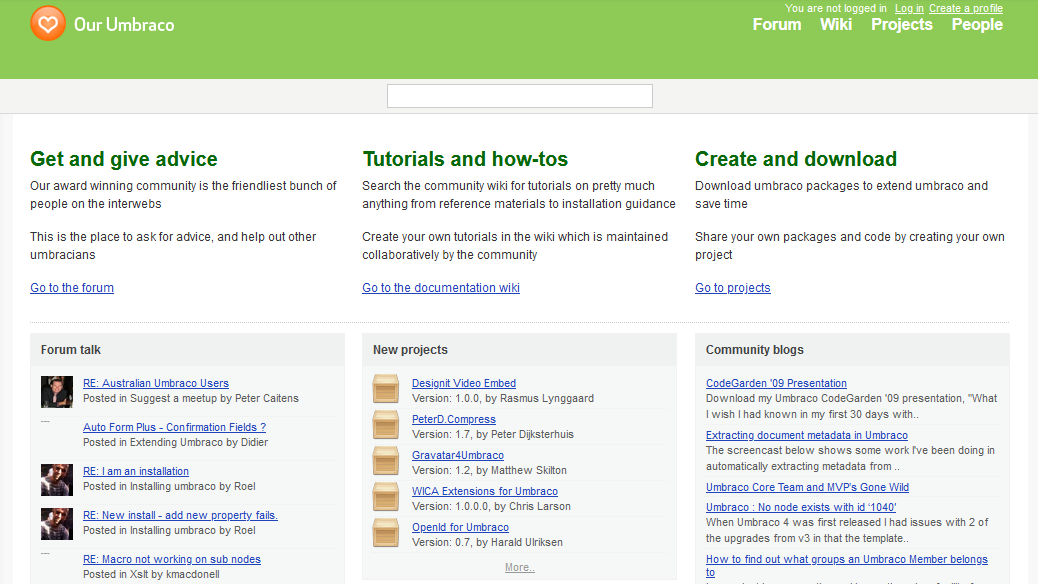Screen dimensions: 1038x584
Task: Expand new projects list with More link
Action: coord(519,568)
